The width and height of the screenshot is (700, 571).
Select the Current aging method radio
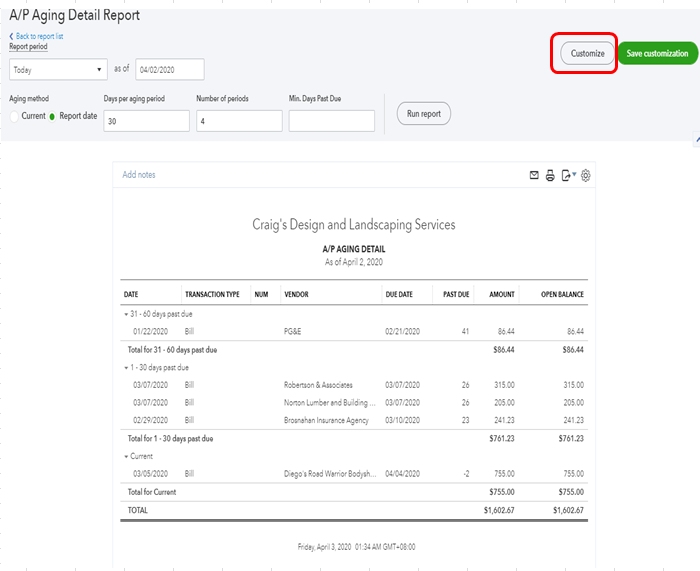coord(15,116)
